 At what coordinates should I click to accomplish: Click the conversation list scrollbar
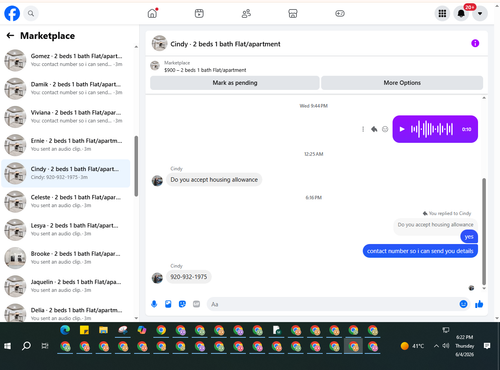tap(136, 166)
